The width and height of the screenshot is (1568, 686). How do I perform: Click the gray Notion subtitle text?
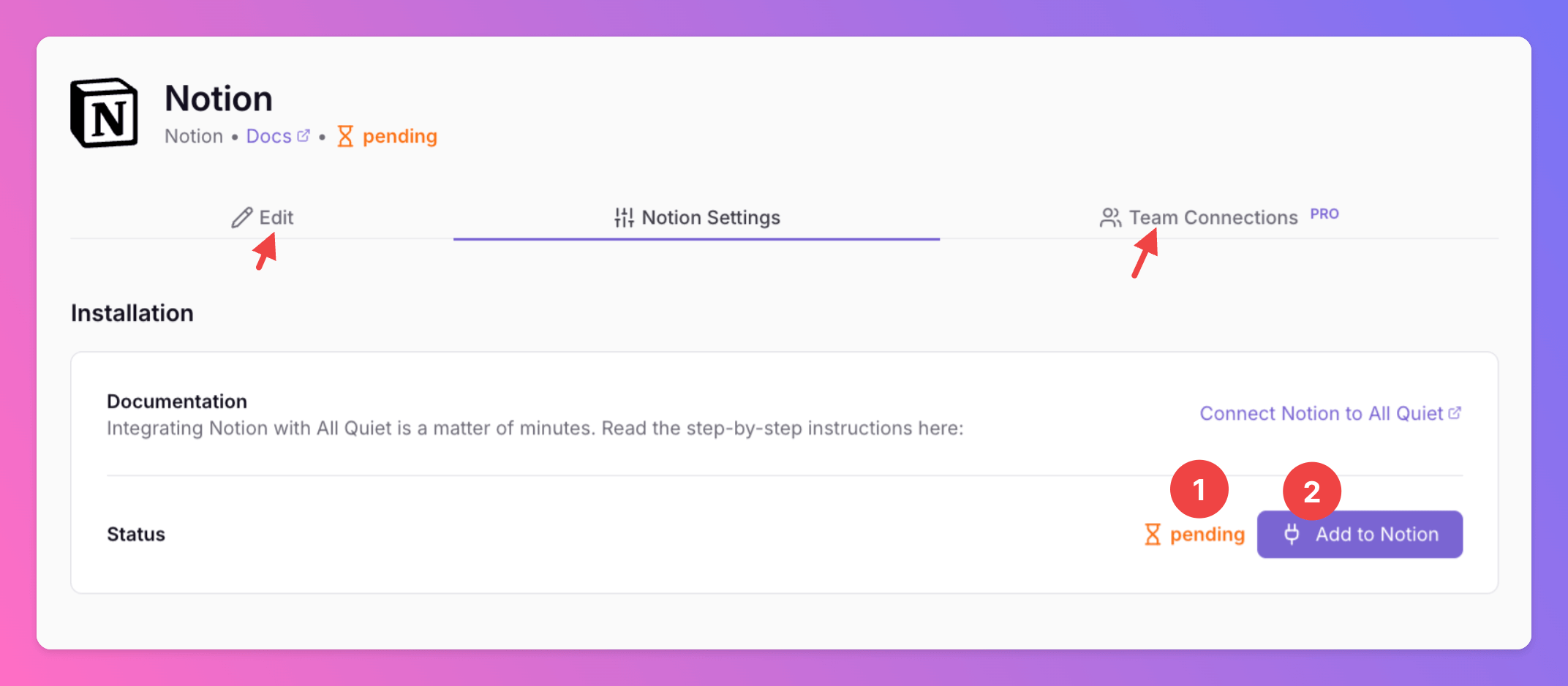point(194,136)
